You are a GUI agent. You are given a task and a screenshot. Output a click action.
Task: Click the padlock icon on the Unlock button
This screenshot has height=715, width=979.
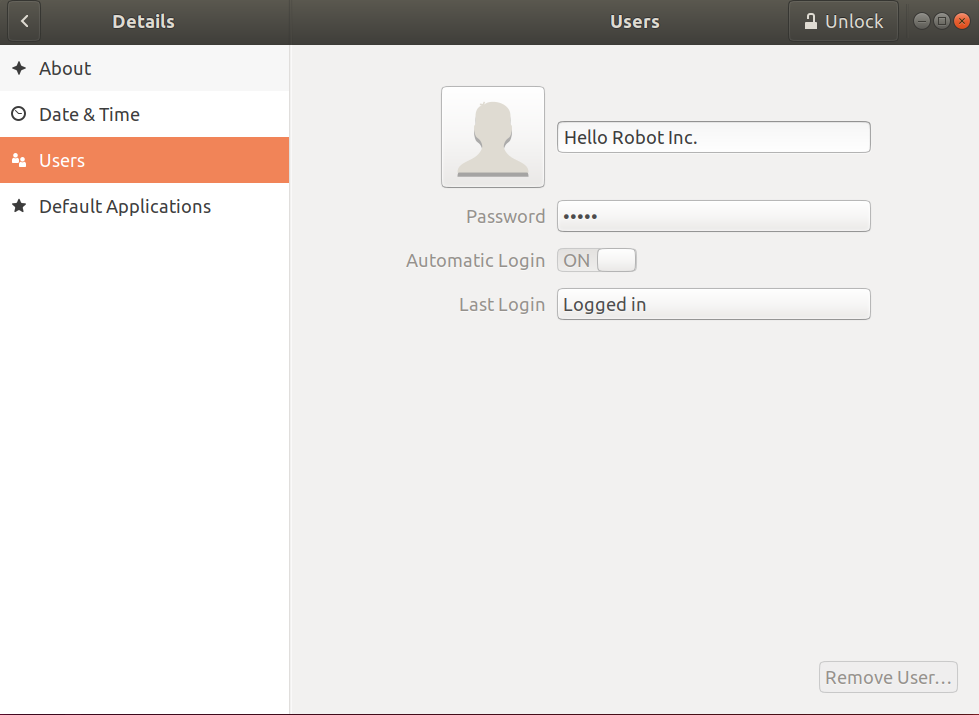tap(811, 21)
